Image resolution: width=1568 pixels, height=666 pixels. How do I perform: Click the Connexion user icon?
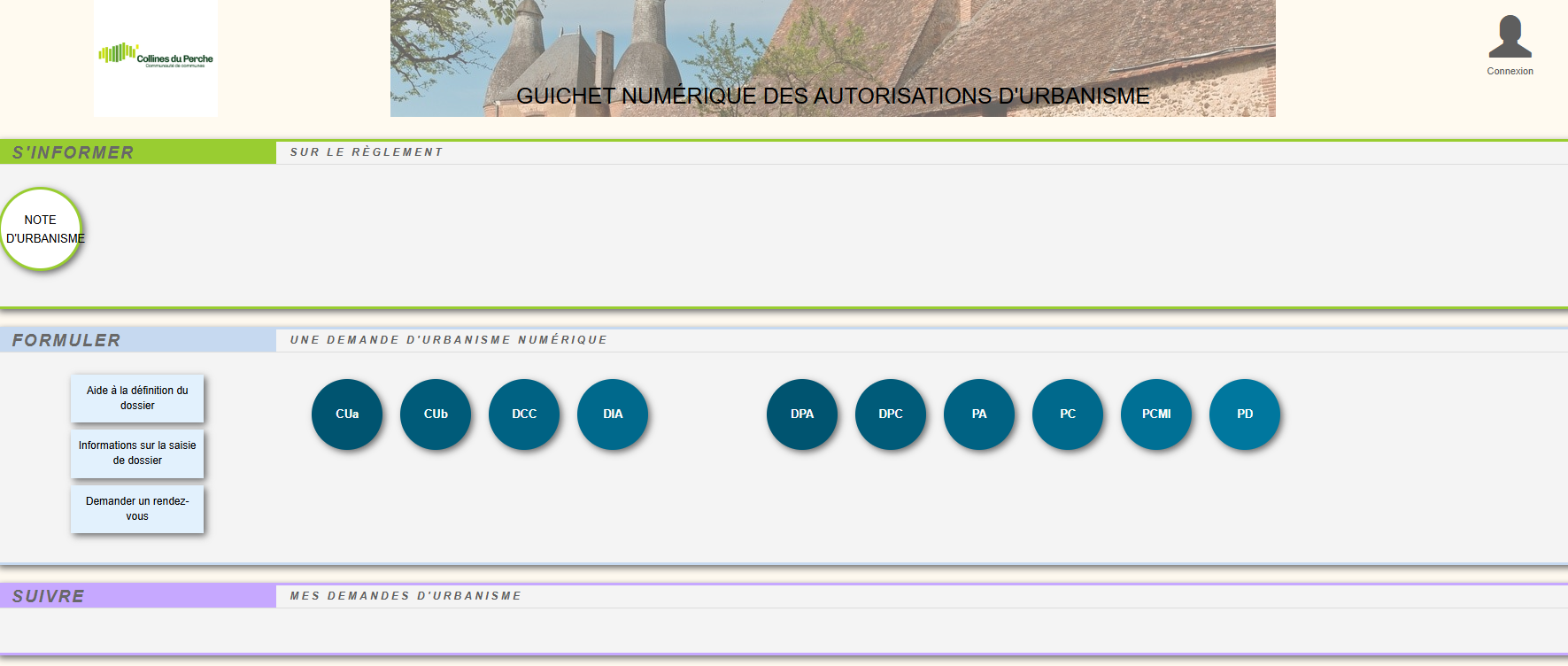click(x=1510, y=36)
